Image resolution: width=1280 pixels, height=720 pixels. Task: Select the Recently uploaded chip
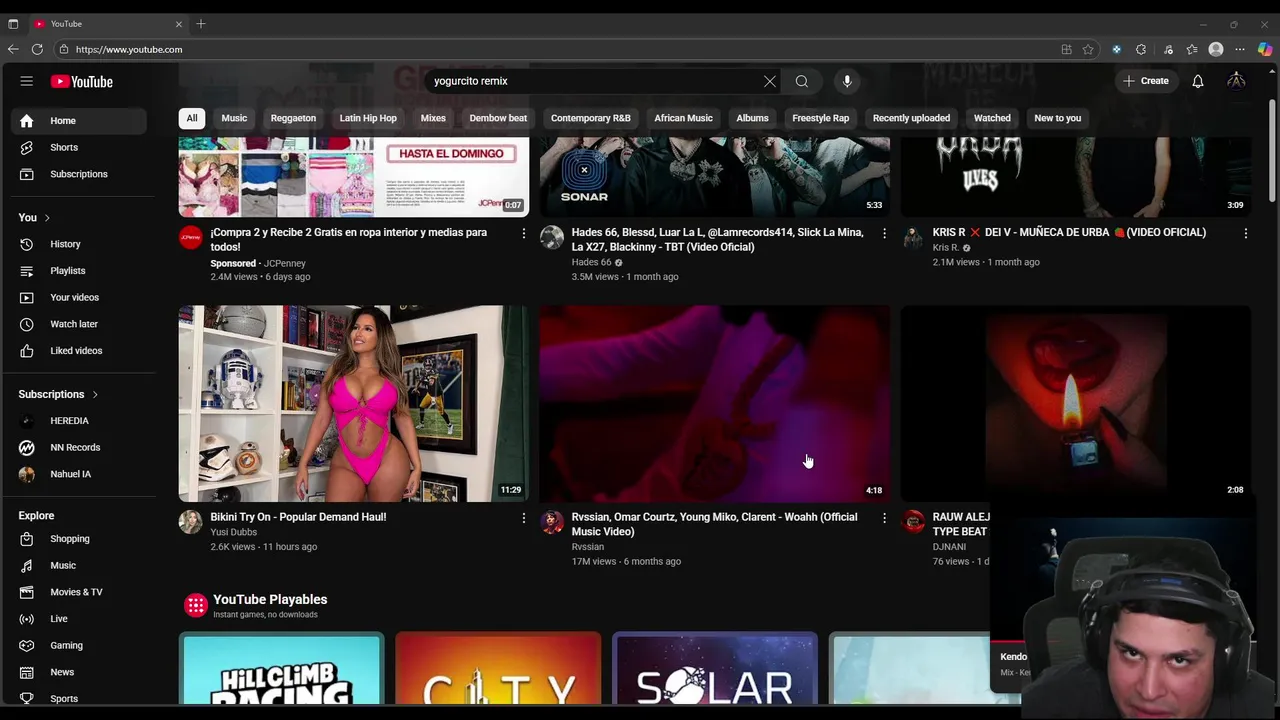point(911,118)
